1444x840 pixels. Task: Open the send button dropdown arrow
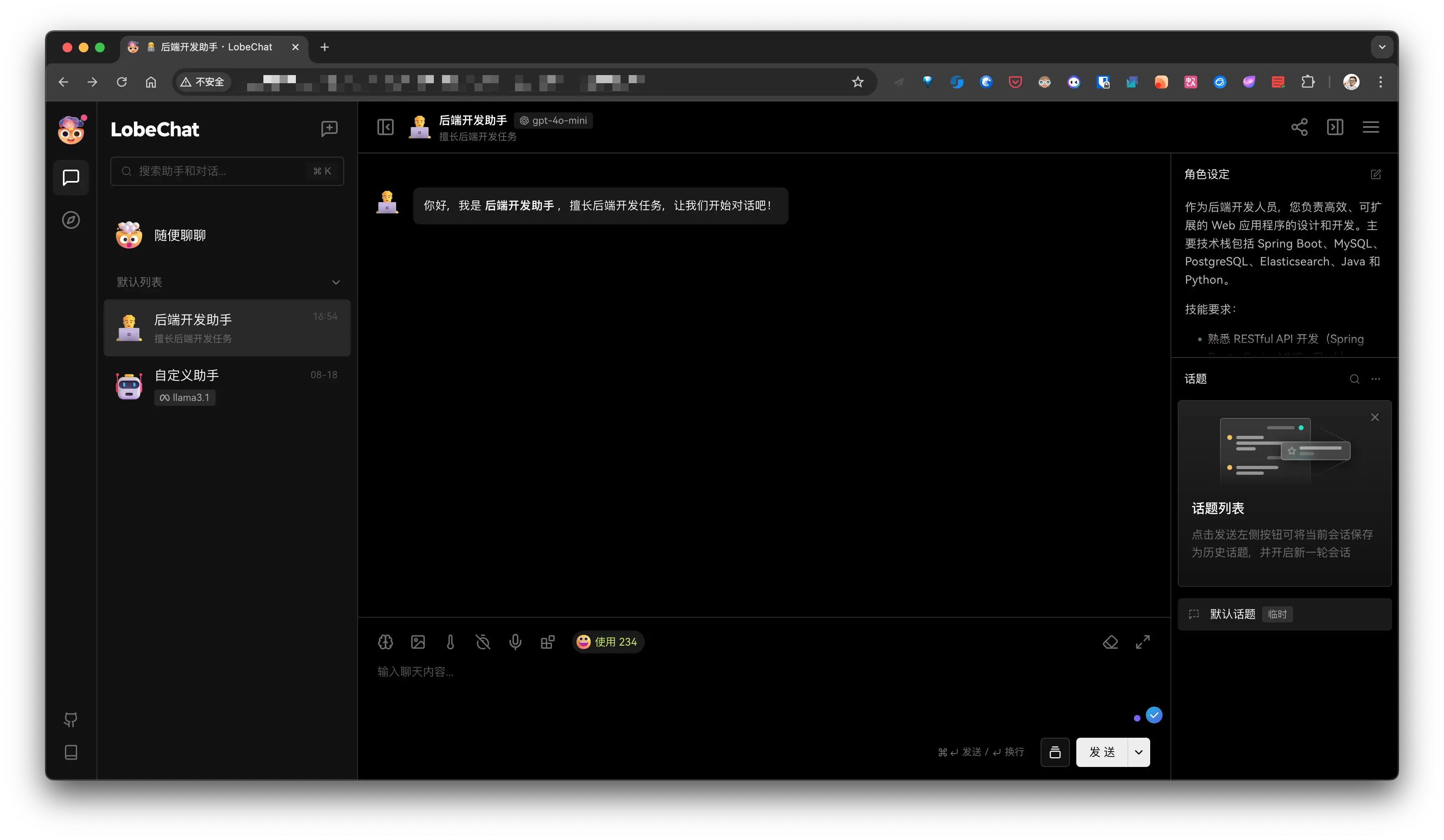(1138, 752)
